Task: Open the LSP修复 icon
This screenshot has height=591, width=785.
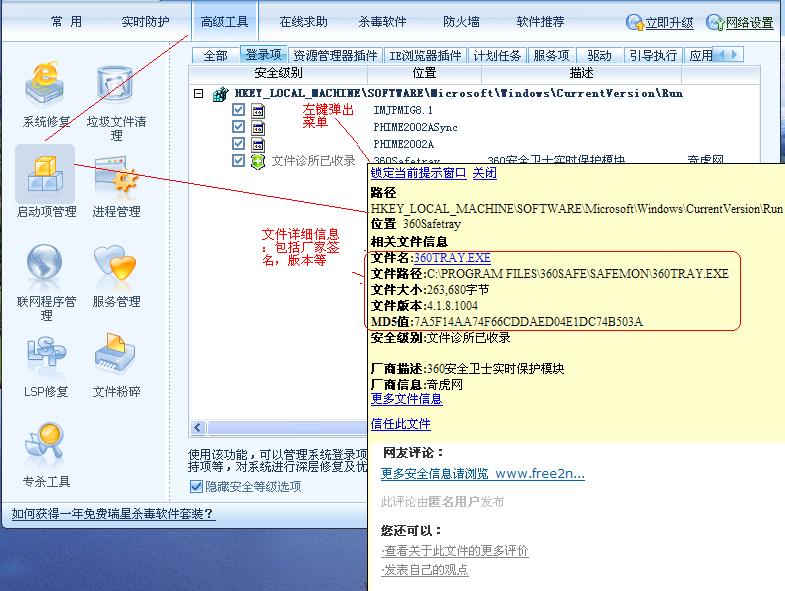Action: click(46, 353)
